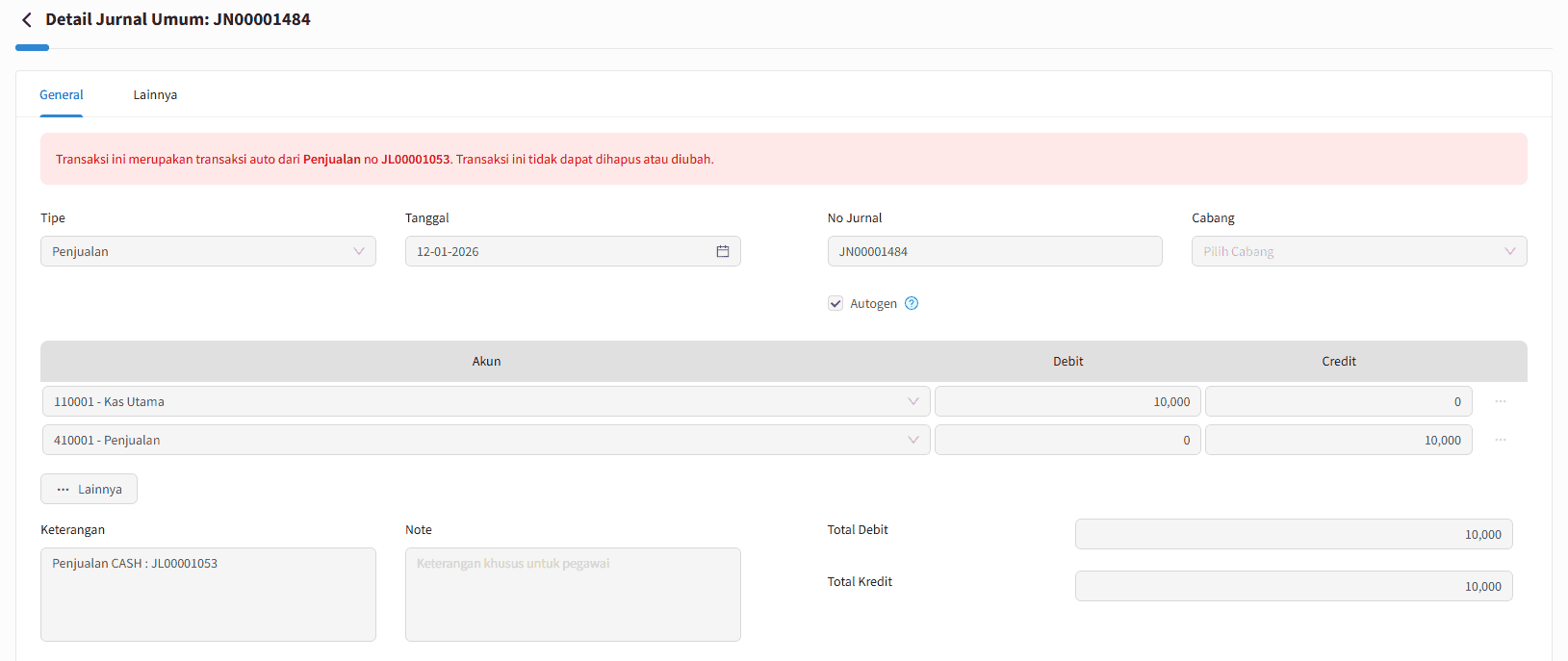The image size is (1568, 661).
Task: Open the calendar icon in Tanggal field
Action: [x=722, y=251]
